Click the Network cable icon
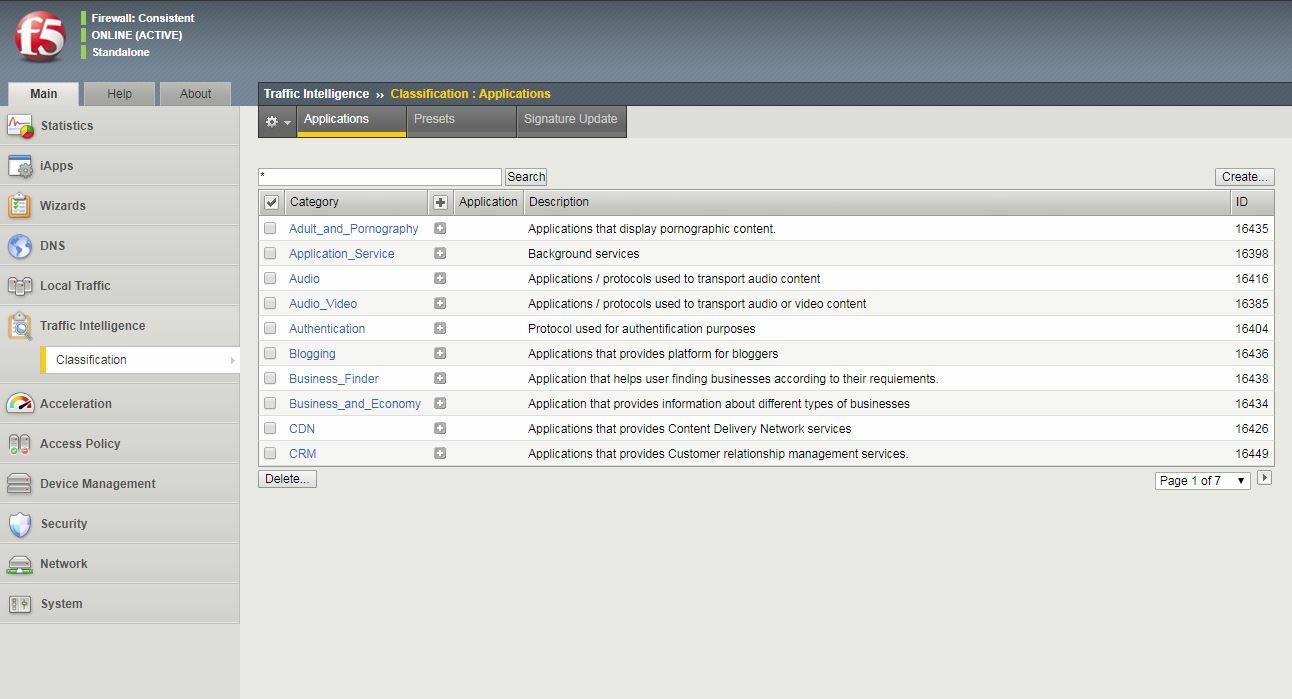 20,564
